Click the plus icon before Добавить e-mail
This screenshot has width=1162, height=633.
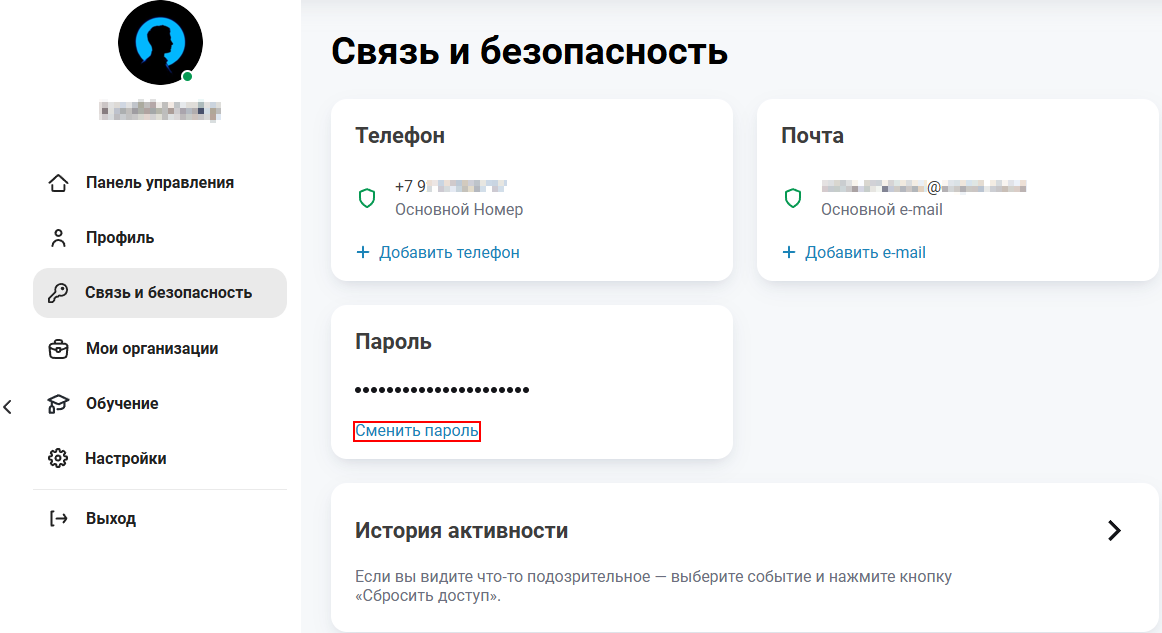click(x=789, y=253)
